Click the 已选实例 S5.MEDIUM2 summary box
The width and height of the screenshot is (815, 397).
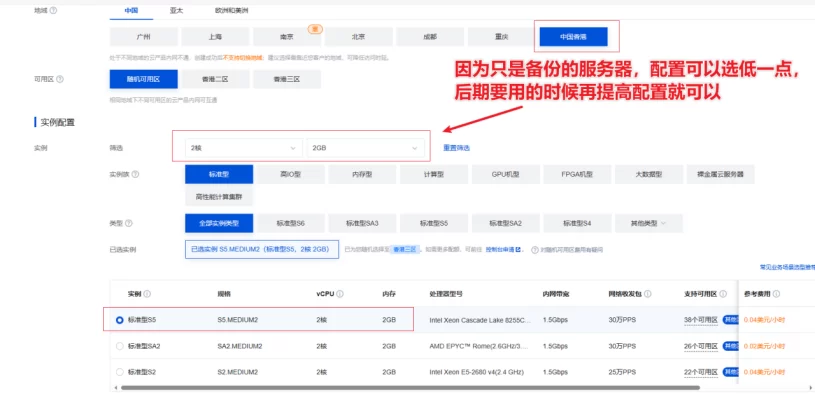262,249
